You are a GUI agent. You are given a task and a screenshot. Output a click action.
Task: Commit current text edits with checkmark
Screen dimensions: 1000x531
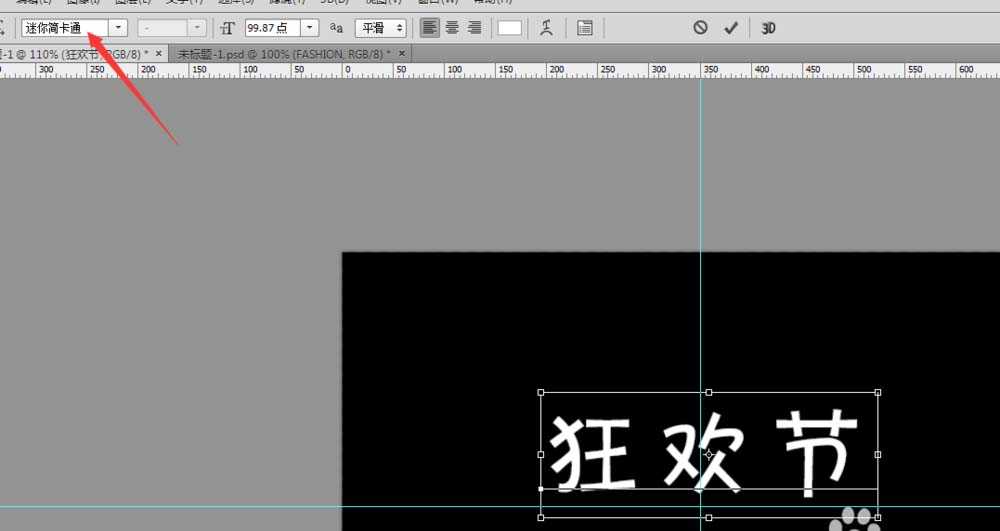coord(731,28)
